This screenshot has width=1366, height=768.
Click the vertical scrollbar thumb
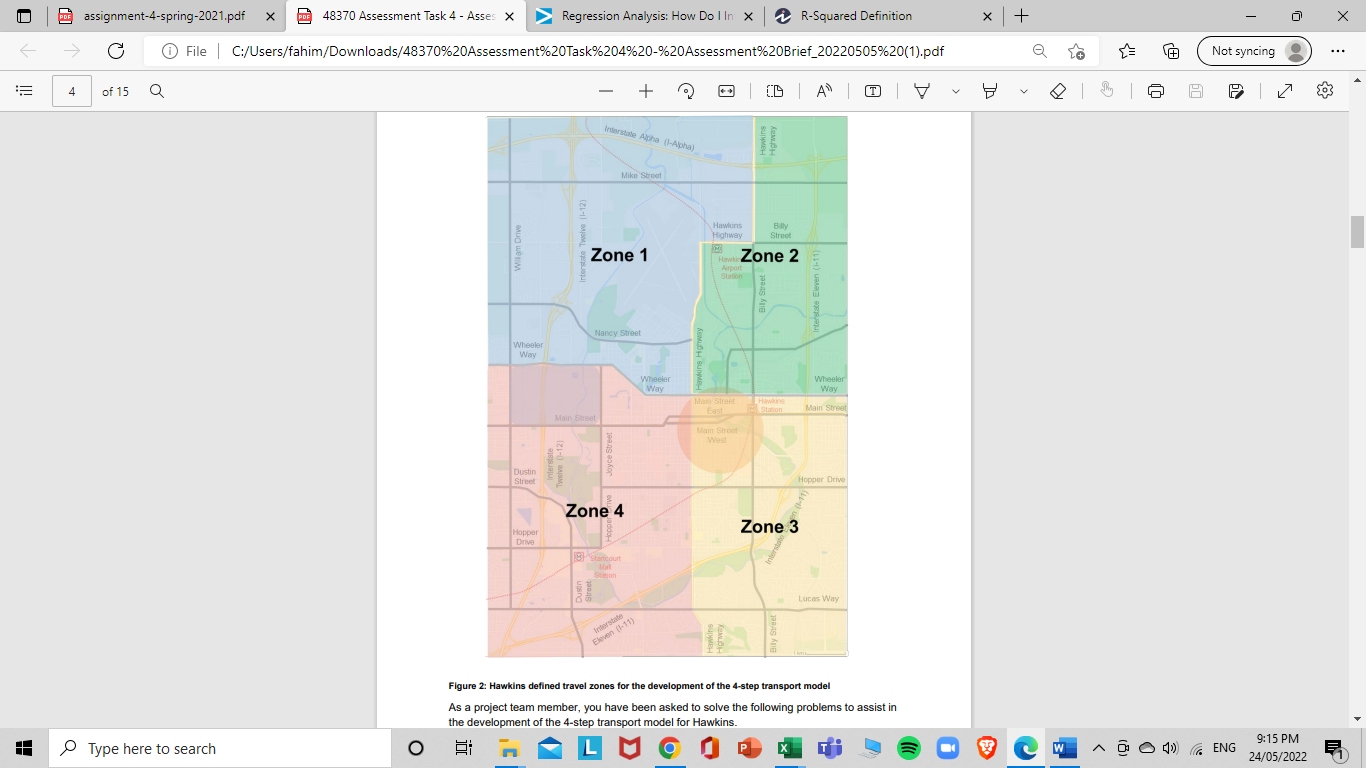coord(1357,231)
